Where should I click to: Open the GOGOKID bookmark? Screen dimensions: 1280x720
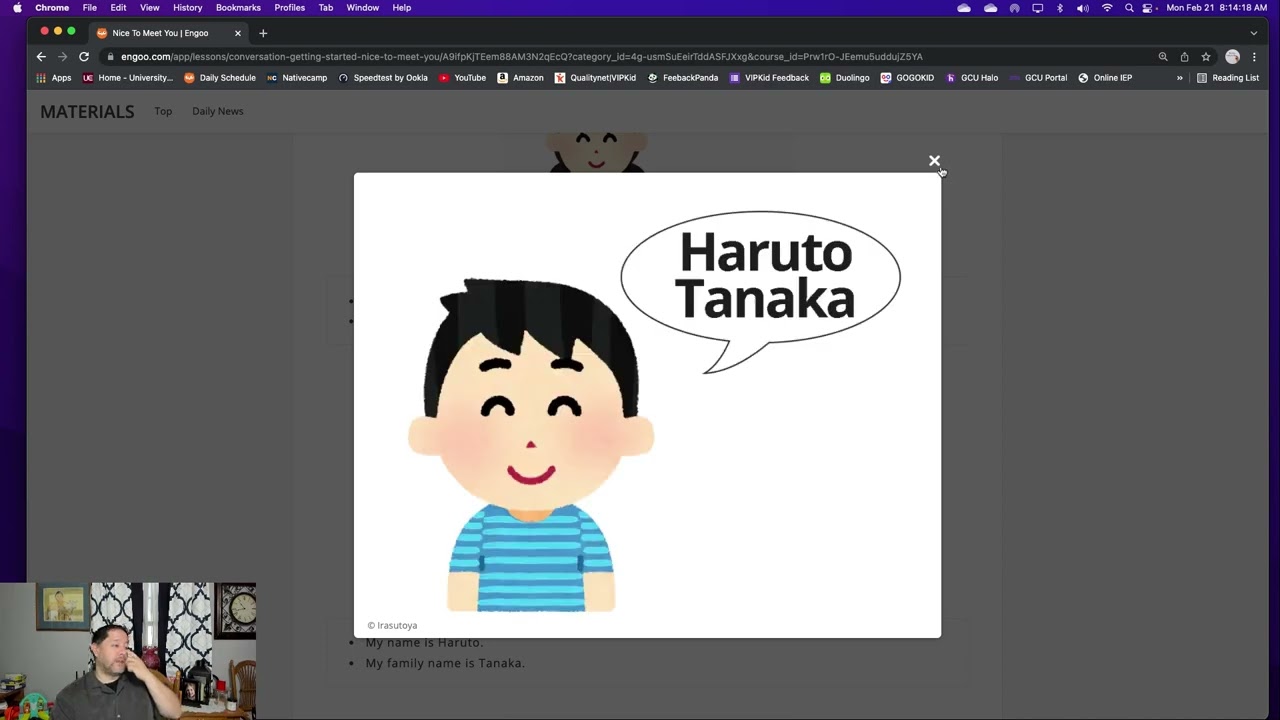pos(907,78)
